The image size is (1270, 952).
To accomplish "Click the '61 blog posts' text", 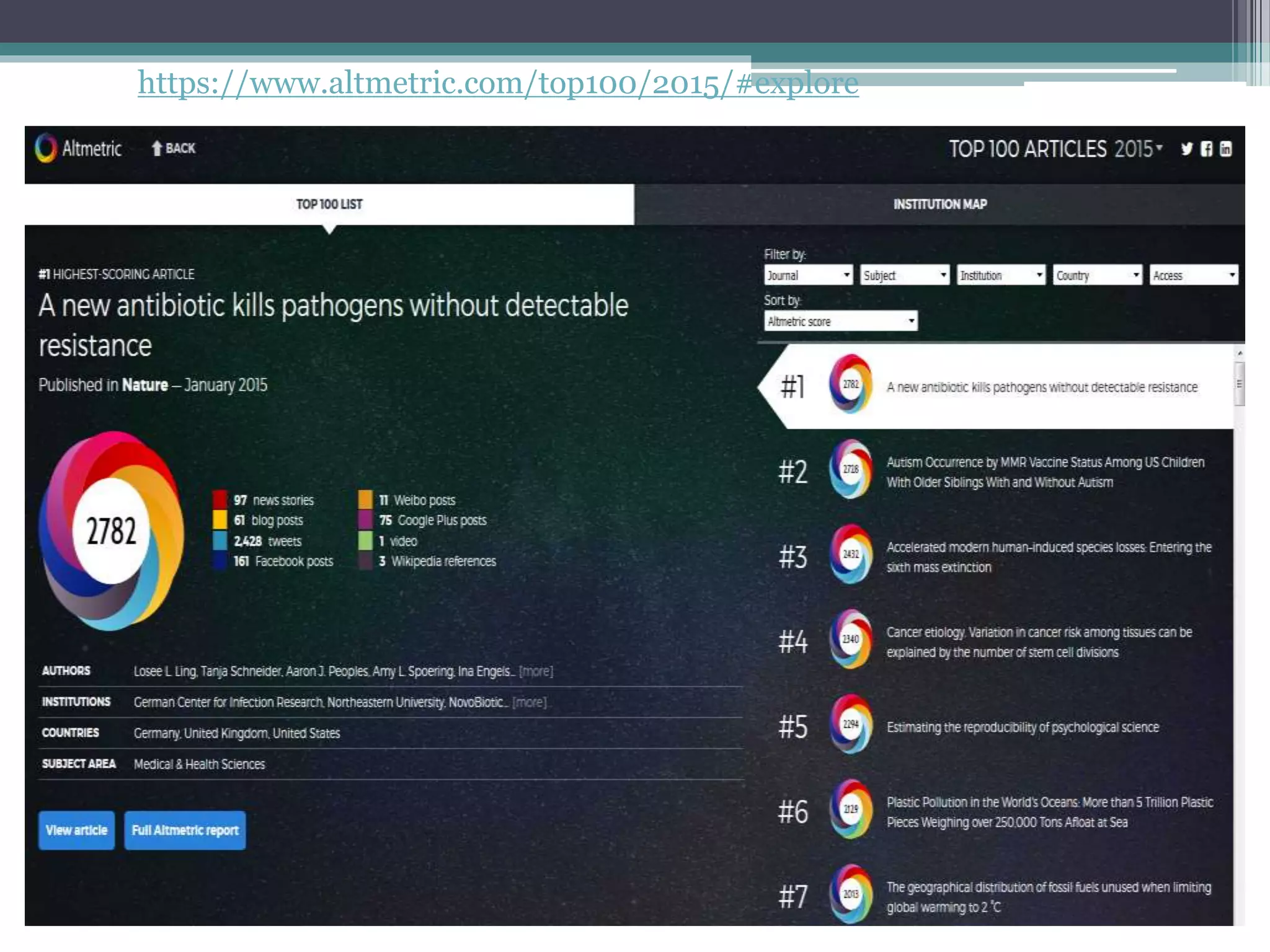I will click(268, 521).
